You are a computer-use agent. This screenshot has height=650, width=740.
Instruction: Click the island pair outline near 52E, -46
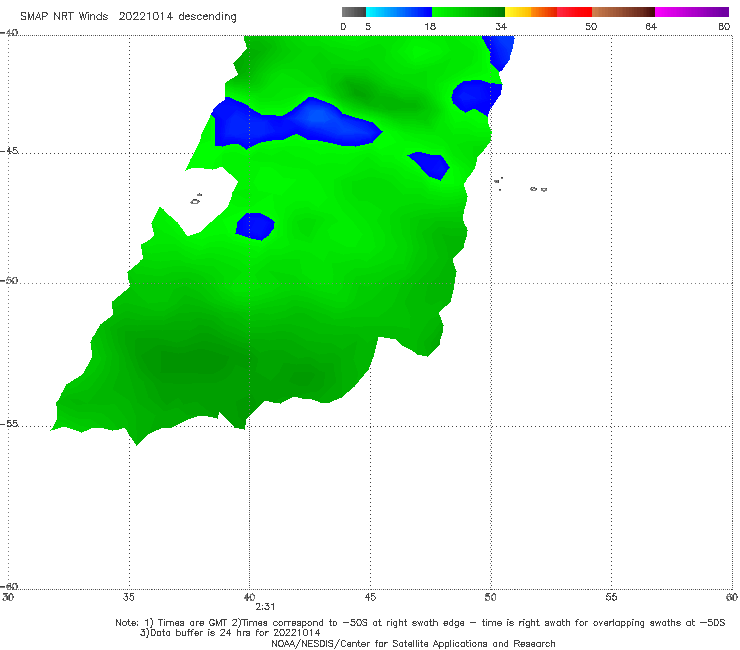coord(538,189)
